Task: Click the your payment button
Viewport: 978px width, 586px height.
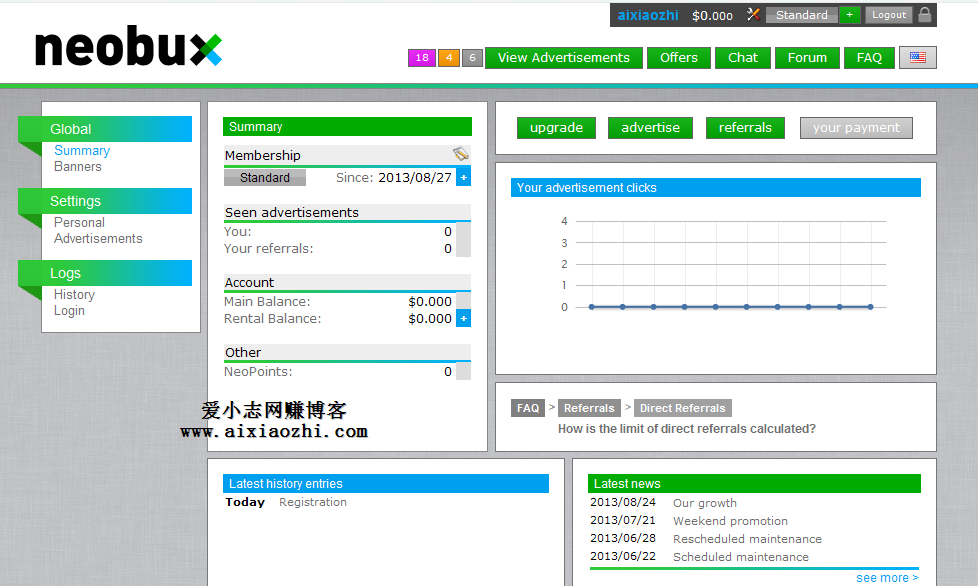Action: pyautogui.click(x=856, y=128)
